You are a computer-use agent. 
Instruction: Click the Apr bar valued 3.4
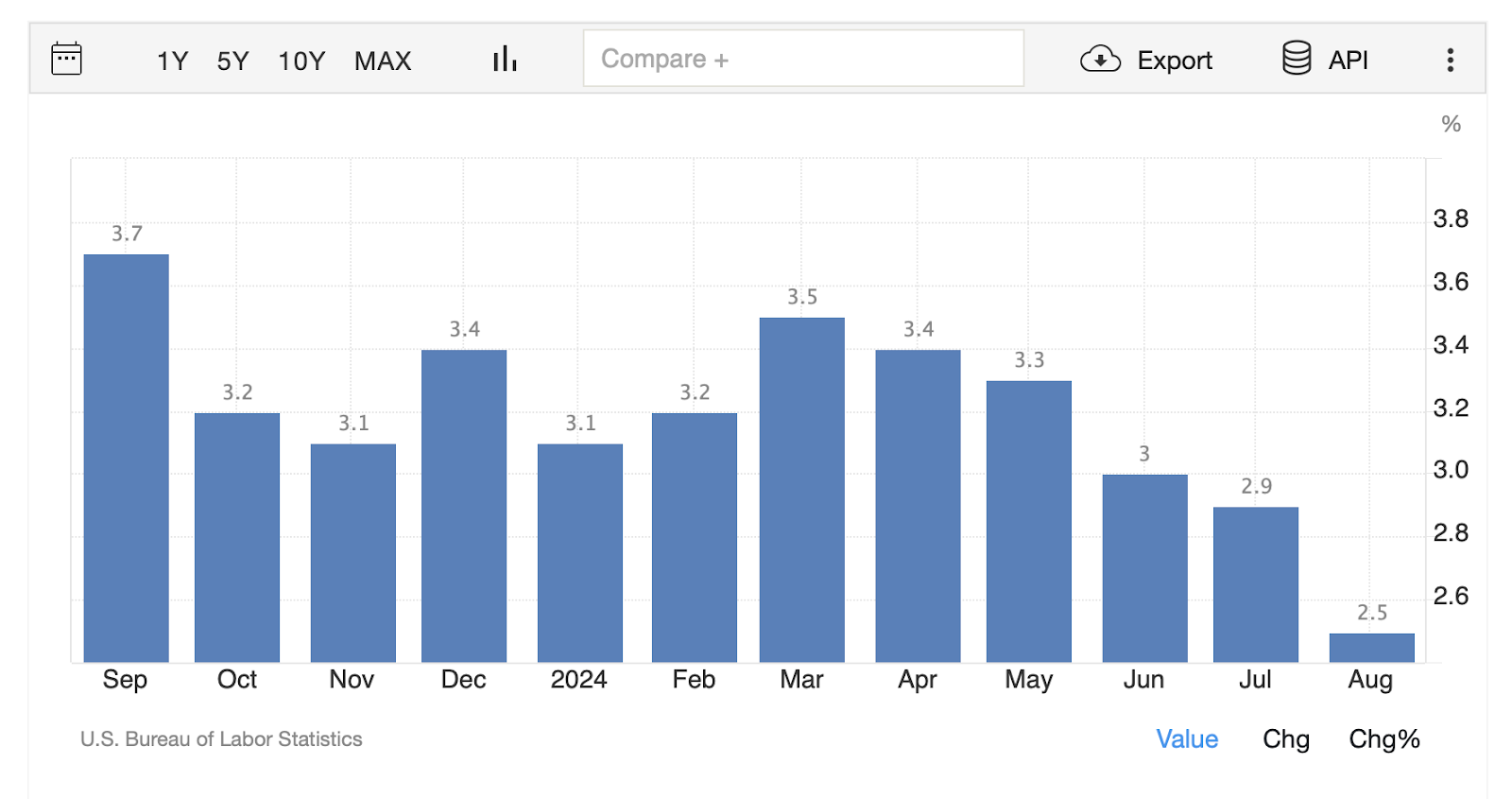(x=918, y=506)
